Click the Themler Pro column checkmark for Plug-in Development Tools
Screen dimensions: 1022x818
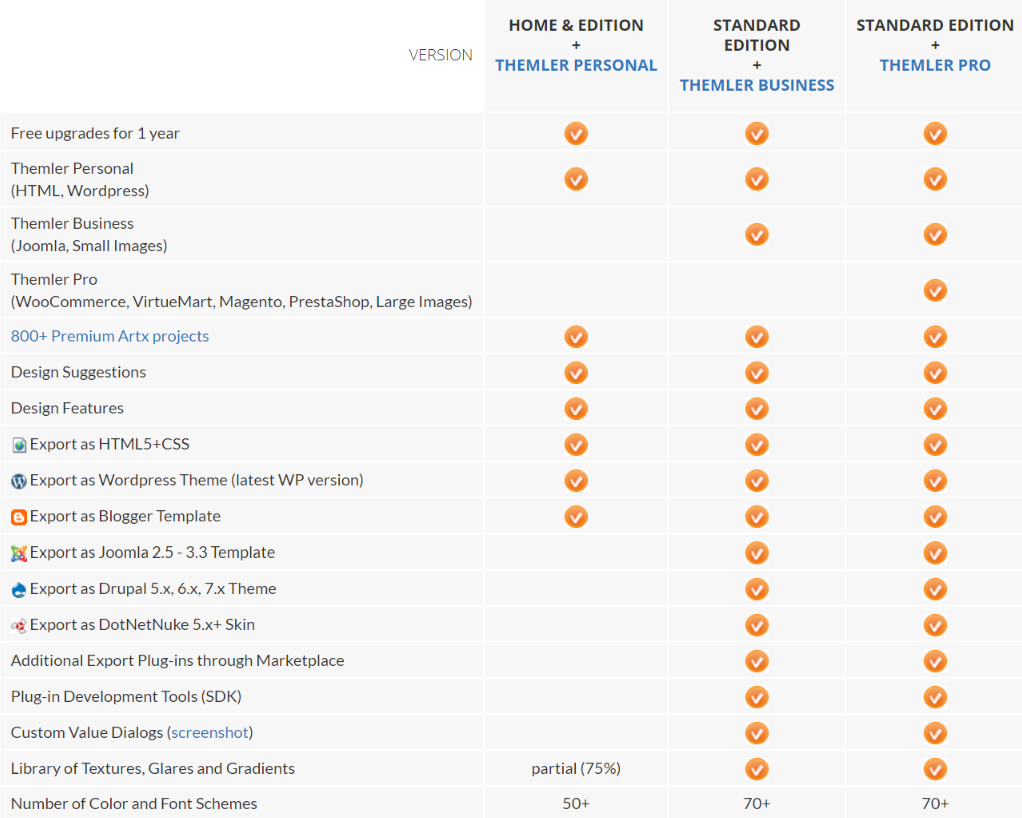[x=934, y=696]
